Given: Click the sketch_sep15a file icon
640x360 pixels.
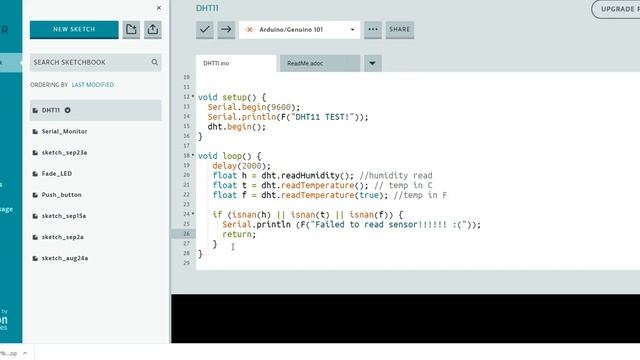Looking at the screenshot, I should pyautogui.click(x=35, y=216).
